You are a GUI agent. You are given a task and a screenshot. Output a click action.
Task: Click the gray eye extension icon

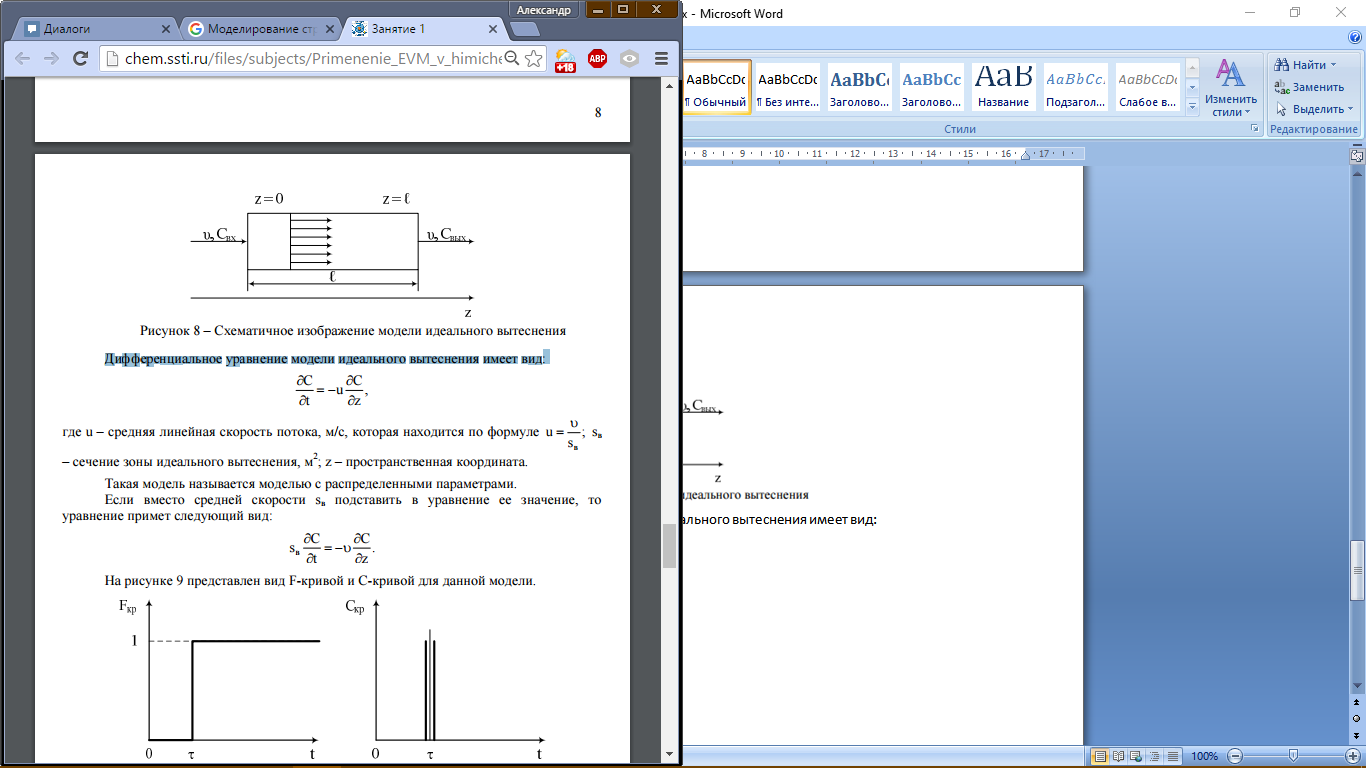point(629,59)
